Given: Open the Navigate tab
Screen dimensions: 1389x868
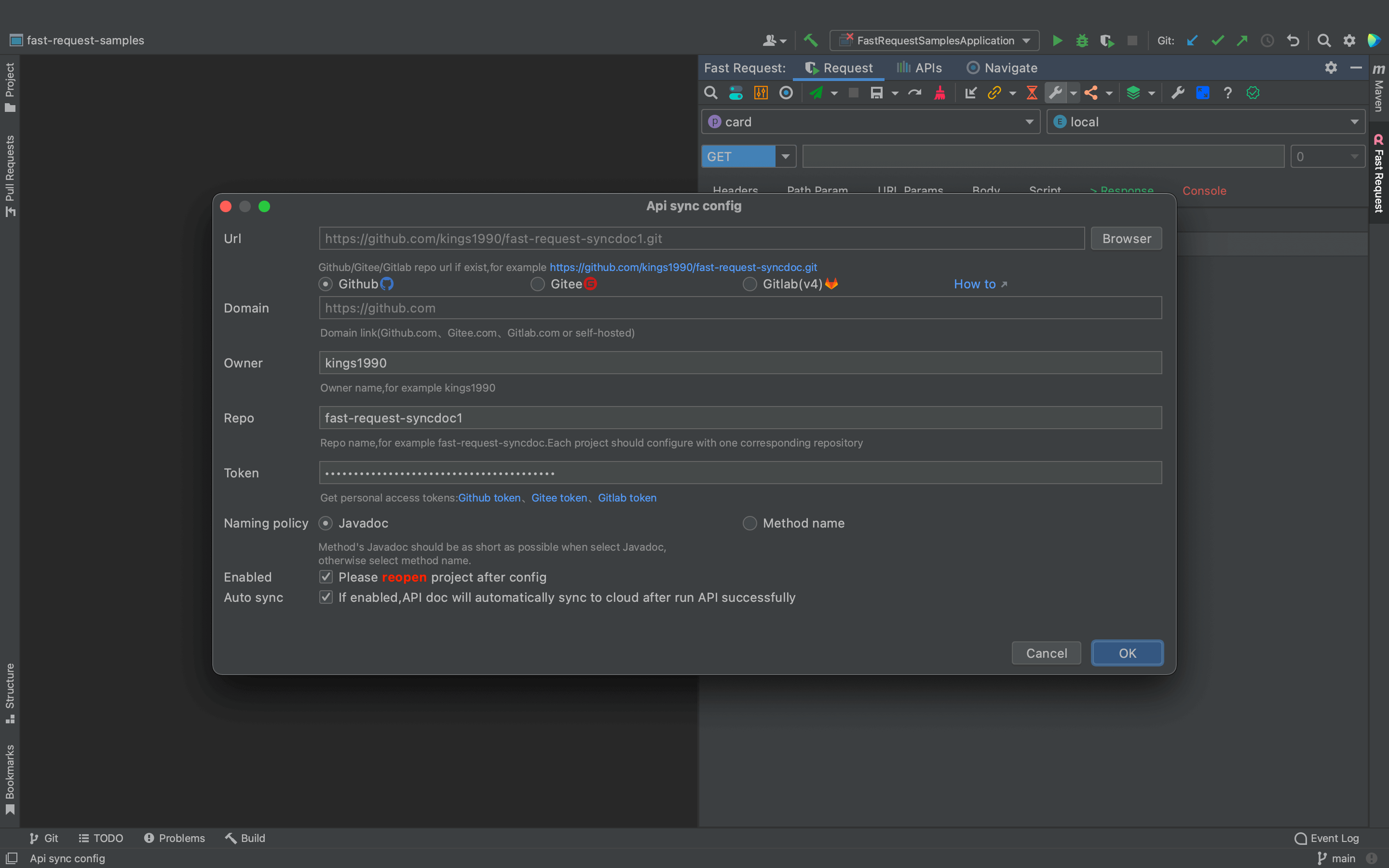Looking at the screenshot, I should tap(1002, 68).
